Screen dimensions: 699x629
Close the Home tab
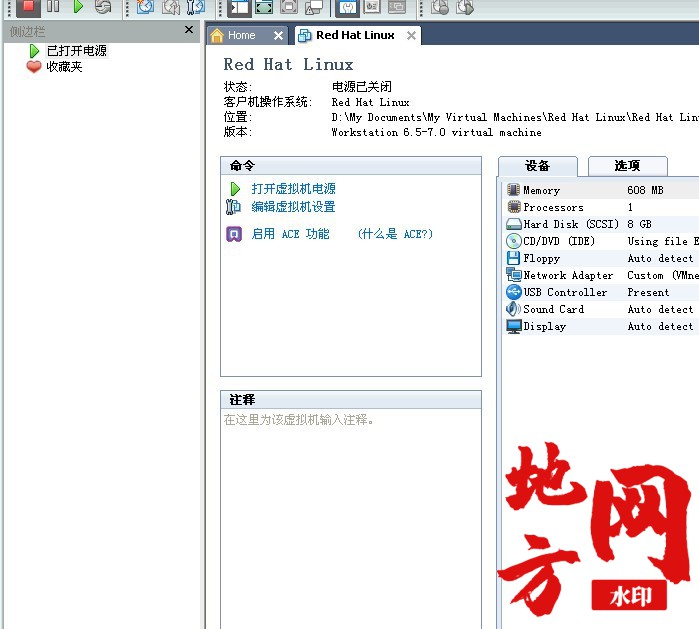click(278, 35)
